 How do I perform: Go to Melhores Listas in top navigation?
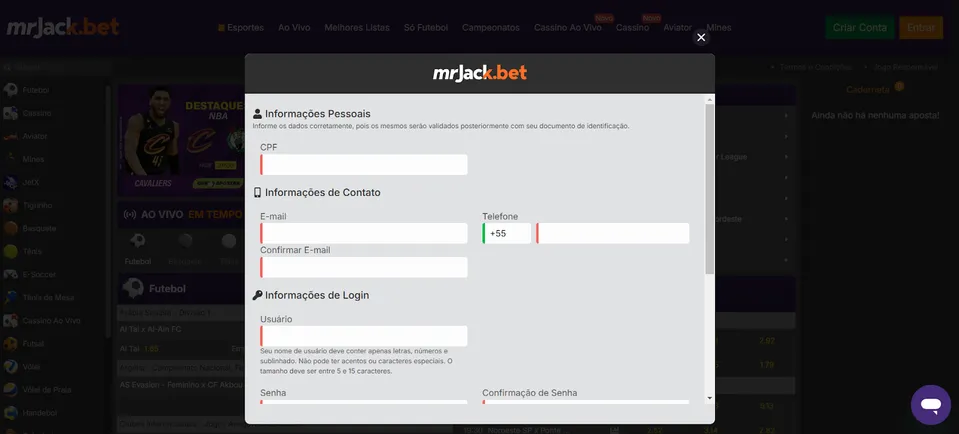coord(357,28)
